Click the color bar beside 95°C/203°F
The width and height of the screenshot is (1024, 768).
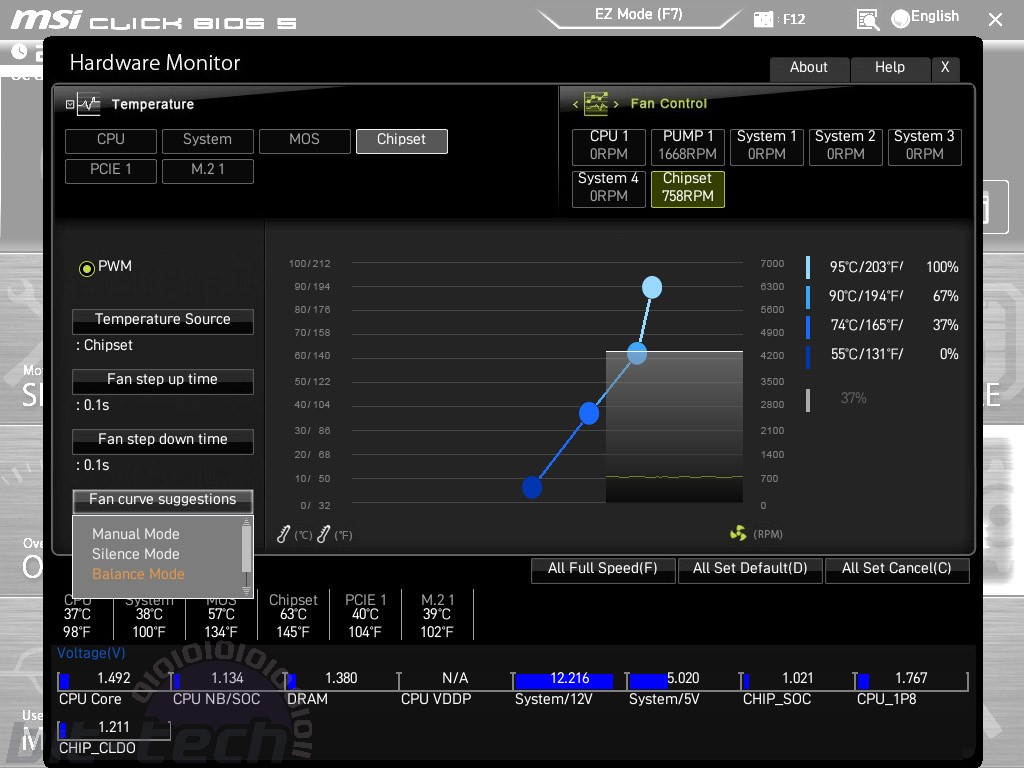pyautogui.click(x=808, y=268)
